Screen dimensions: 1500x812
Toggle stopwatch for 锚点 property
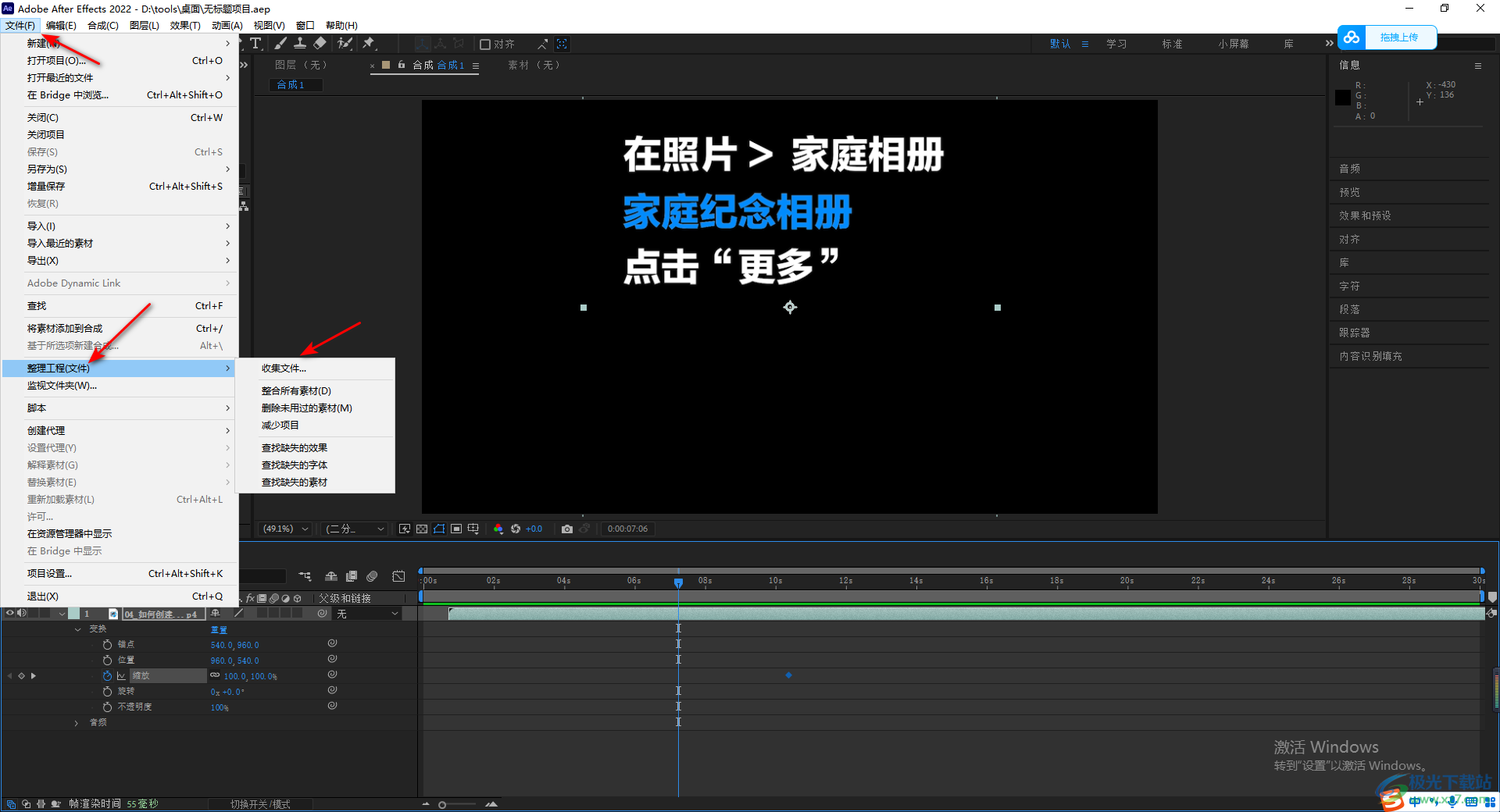[107, 645]
